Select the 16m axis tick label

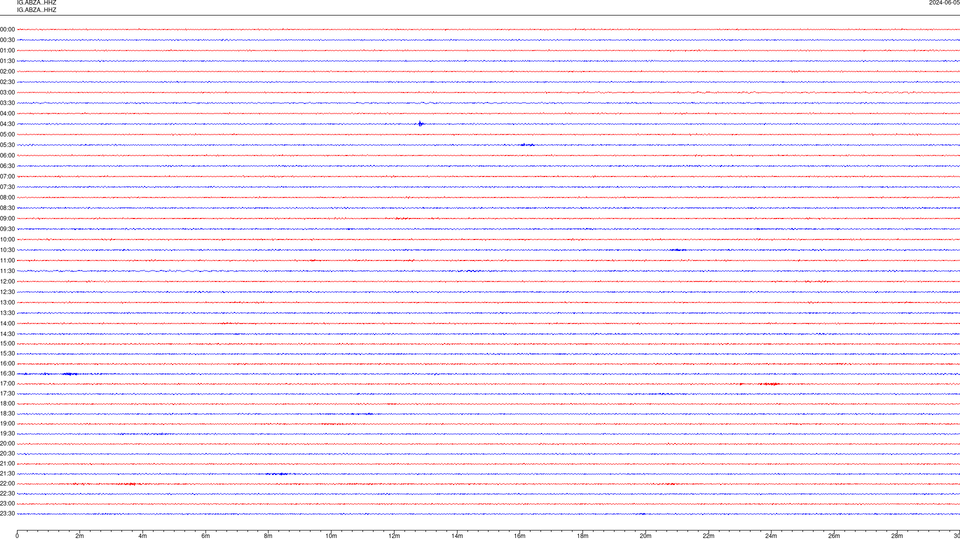520,536
